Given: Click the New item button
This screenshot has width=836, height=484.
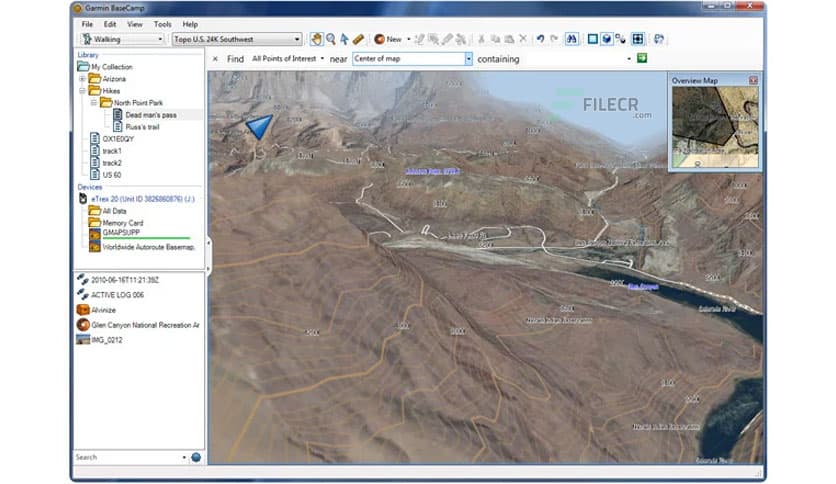Looking at the screenshot, I should (388, 39).
